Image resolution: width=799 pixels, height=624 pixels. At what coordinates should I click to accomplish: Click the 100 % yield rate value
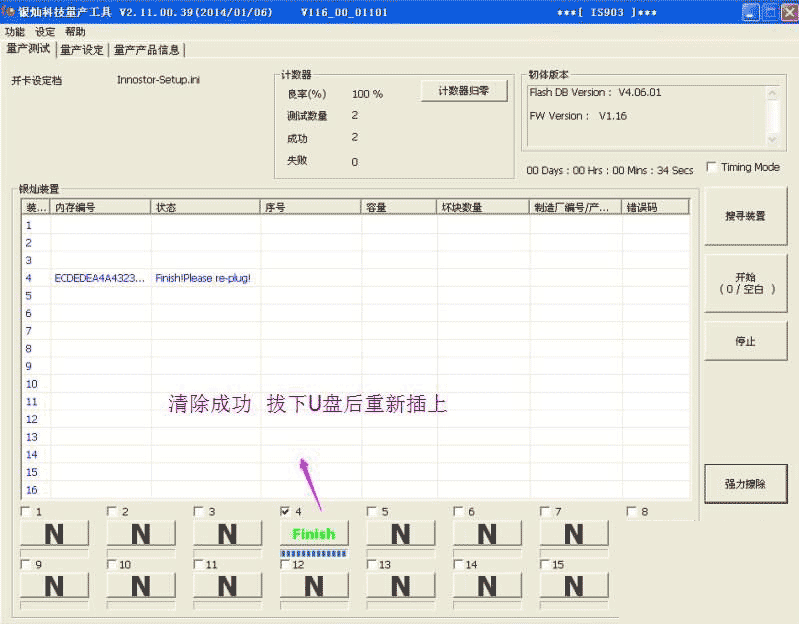(367, 94)
